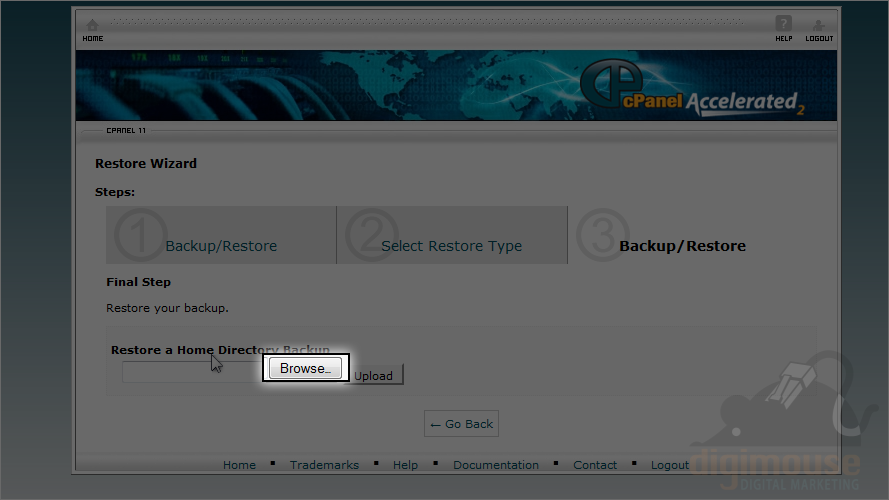The width and height of the screenshot is (889, 500).
Task: Open the Help icon in top-right header
Action: tap(784, 28)
